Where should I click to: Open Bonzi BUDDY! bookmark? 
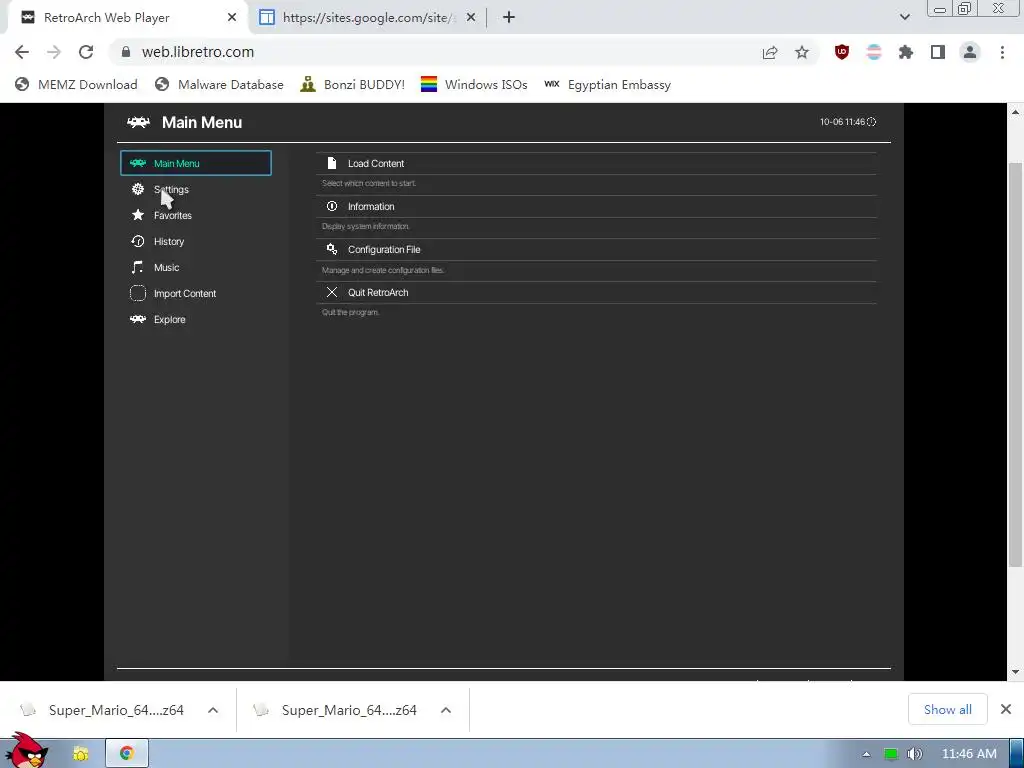(353, 85)
